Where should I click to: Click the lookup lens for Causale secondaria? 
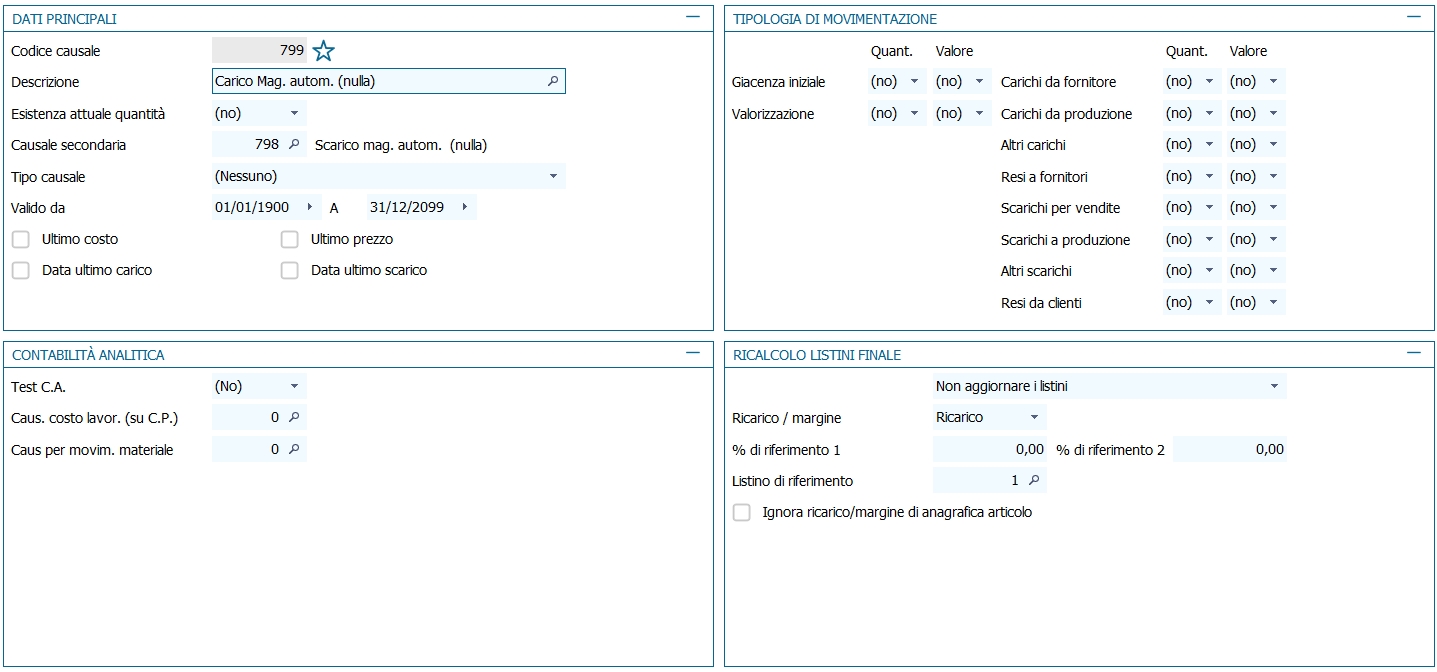click(x=294, y=145)
